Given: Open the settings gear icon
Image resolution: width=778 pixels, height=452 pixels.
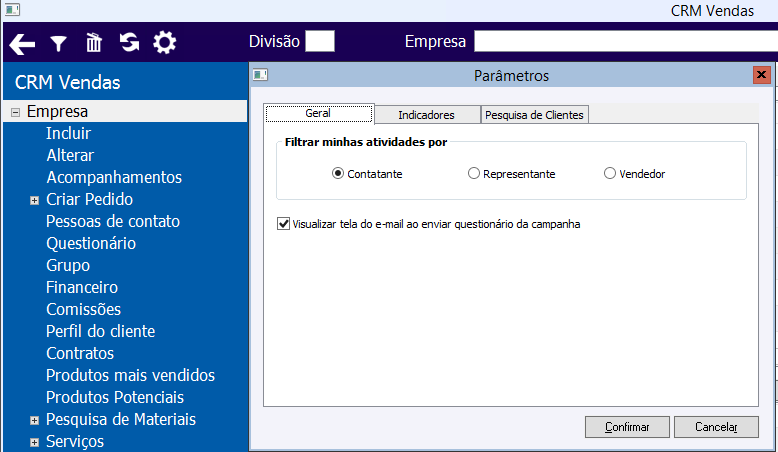Looking at the screenshot, I should pyautogui.click(x=164, y=43).
